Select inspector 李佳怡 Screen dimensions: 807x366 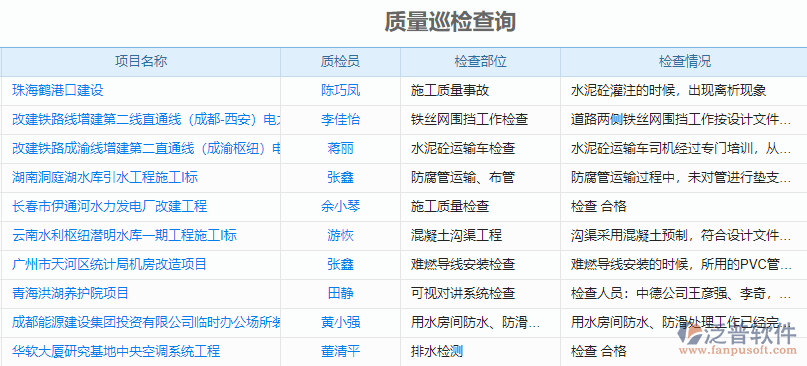coord(340,120)
